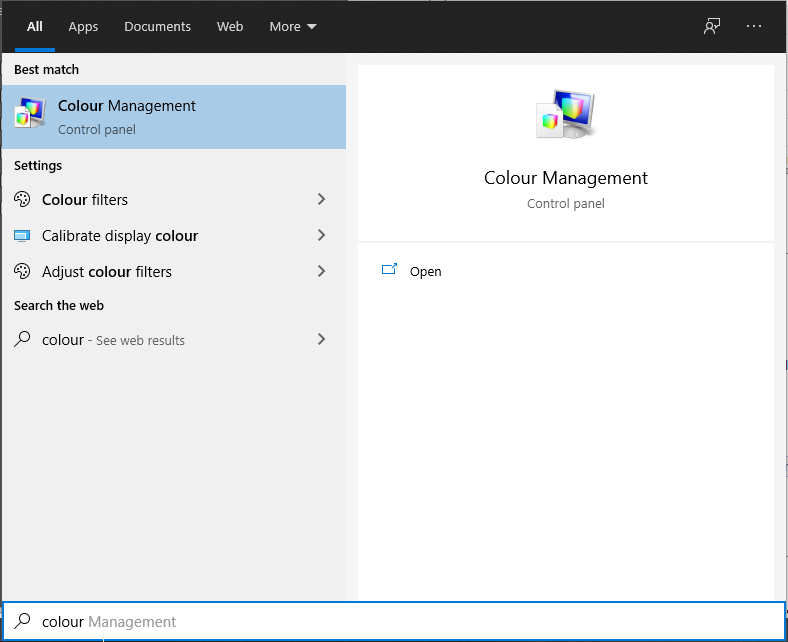The image size is (788, 642).
Task: Select the Web tab
Action: (x=230, y=27)
